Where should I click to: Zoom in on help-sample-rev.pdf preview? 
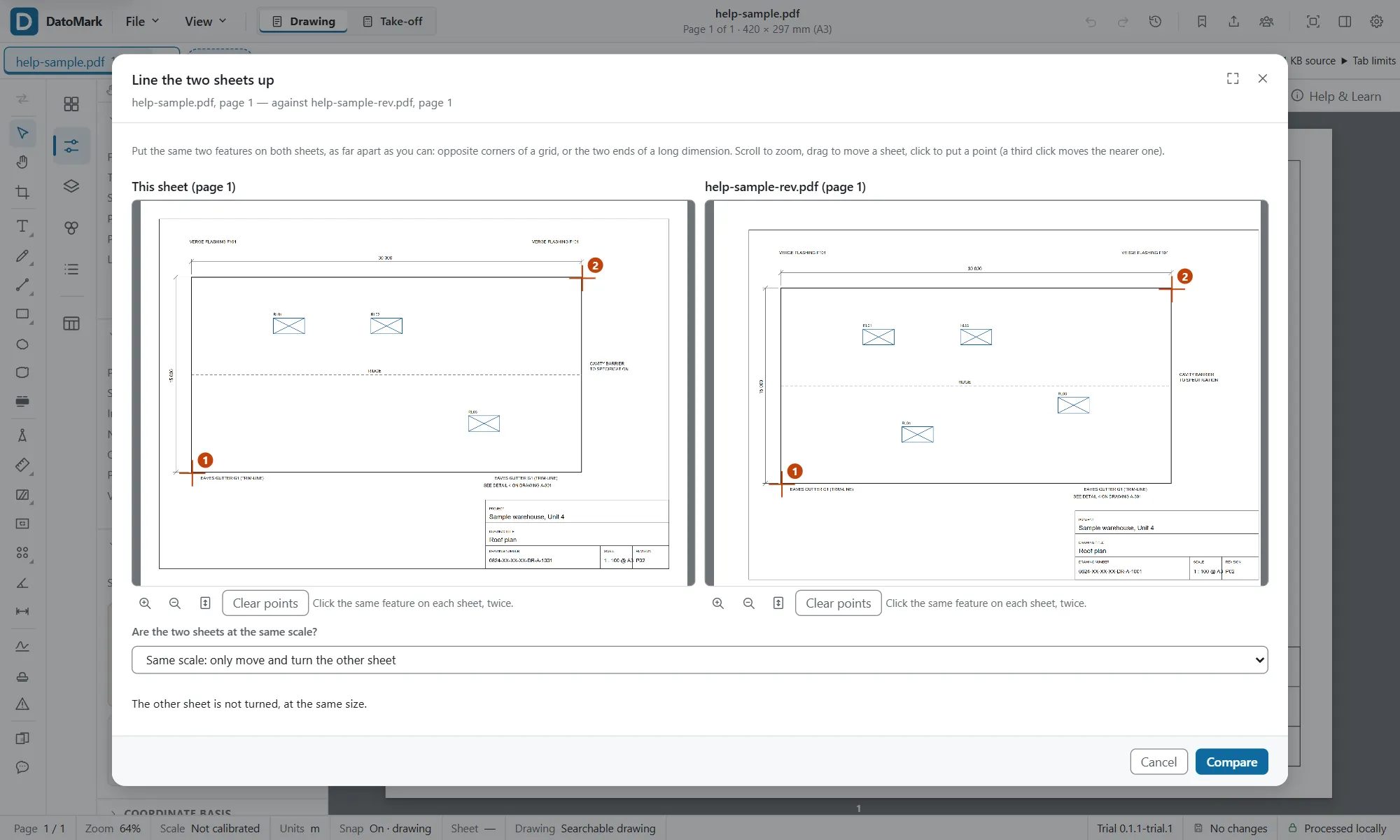(x=718, y=603)
